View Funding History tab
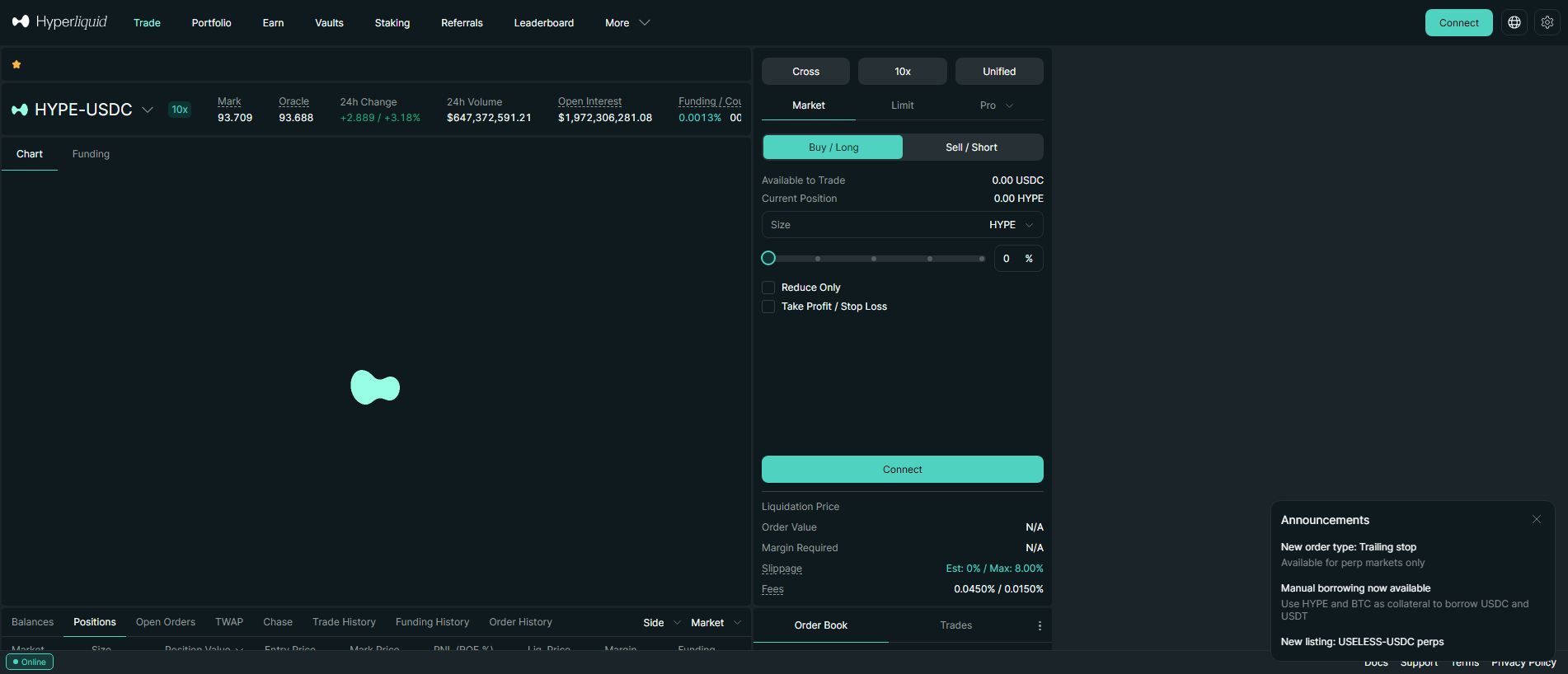This screenshot has width=1568, height=674. tap(432, 622)
